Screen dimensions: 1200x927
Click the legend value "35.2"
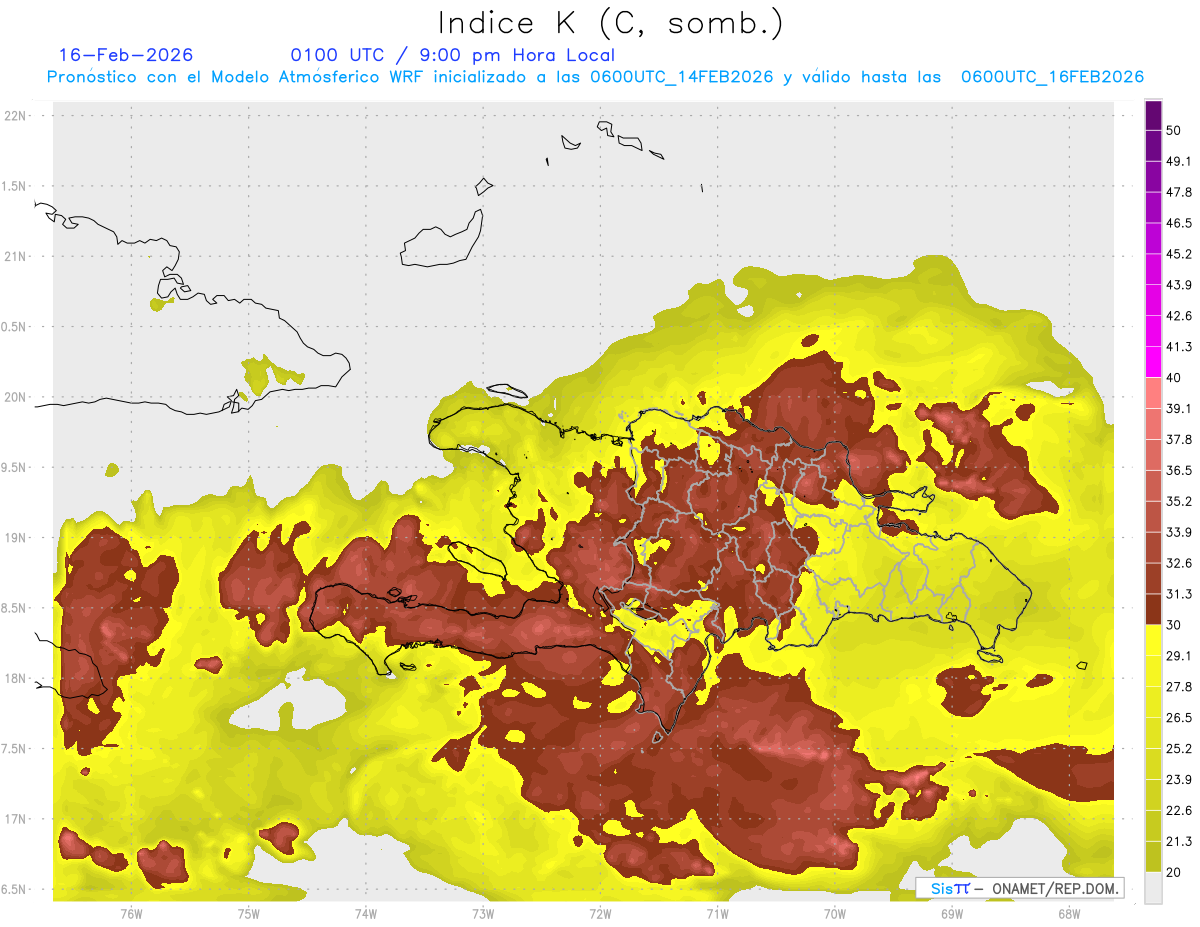click(x=1179, y=501)
